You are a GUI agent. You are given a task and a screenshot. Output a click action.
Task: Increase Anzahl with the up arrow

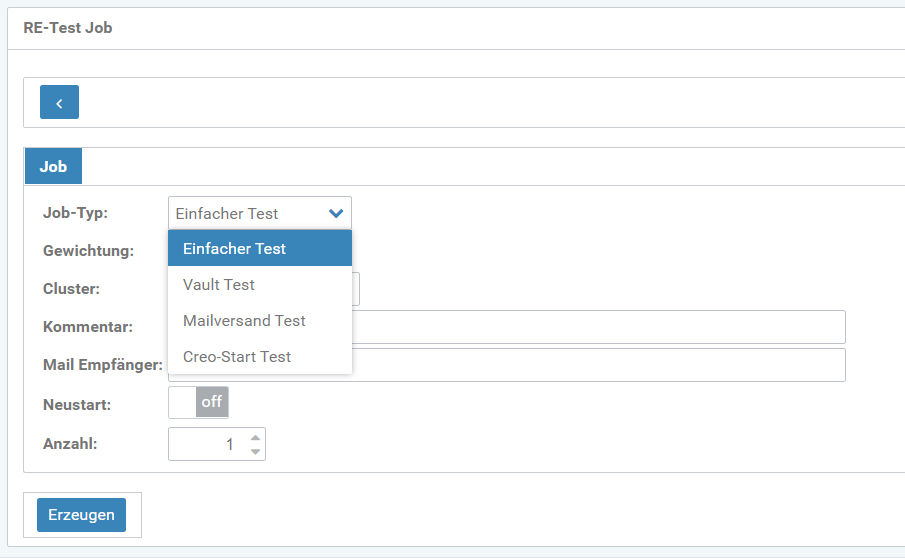point(256,437)
